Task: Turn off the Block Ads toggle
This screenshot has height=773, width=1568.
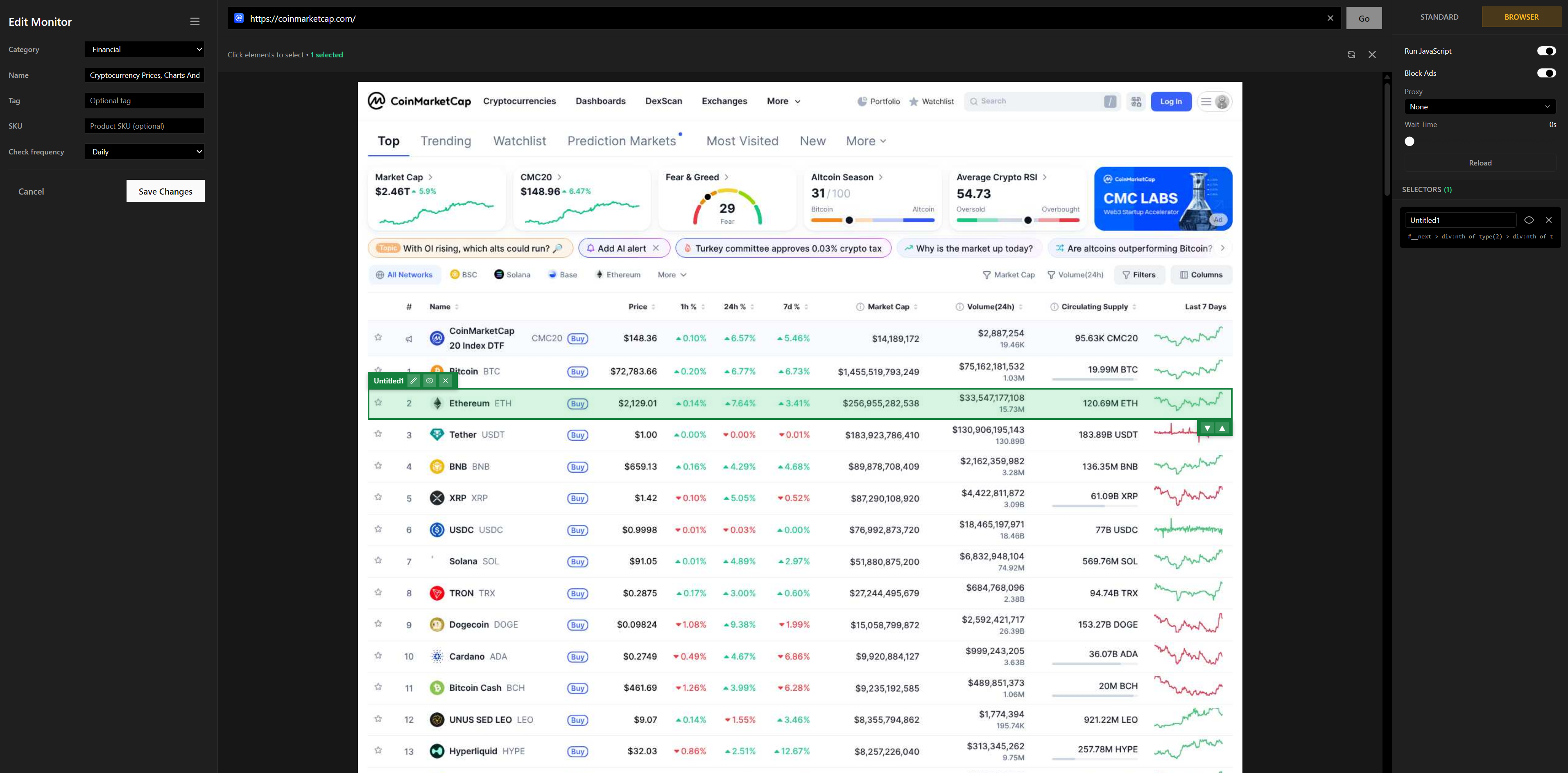Action: click(x=1547, y=73)
